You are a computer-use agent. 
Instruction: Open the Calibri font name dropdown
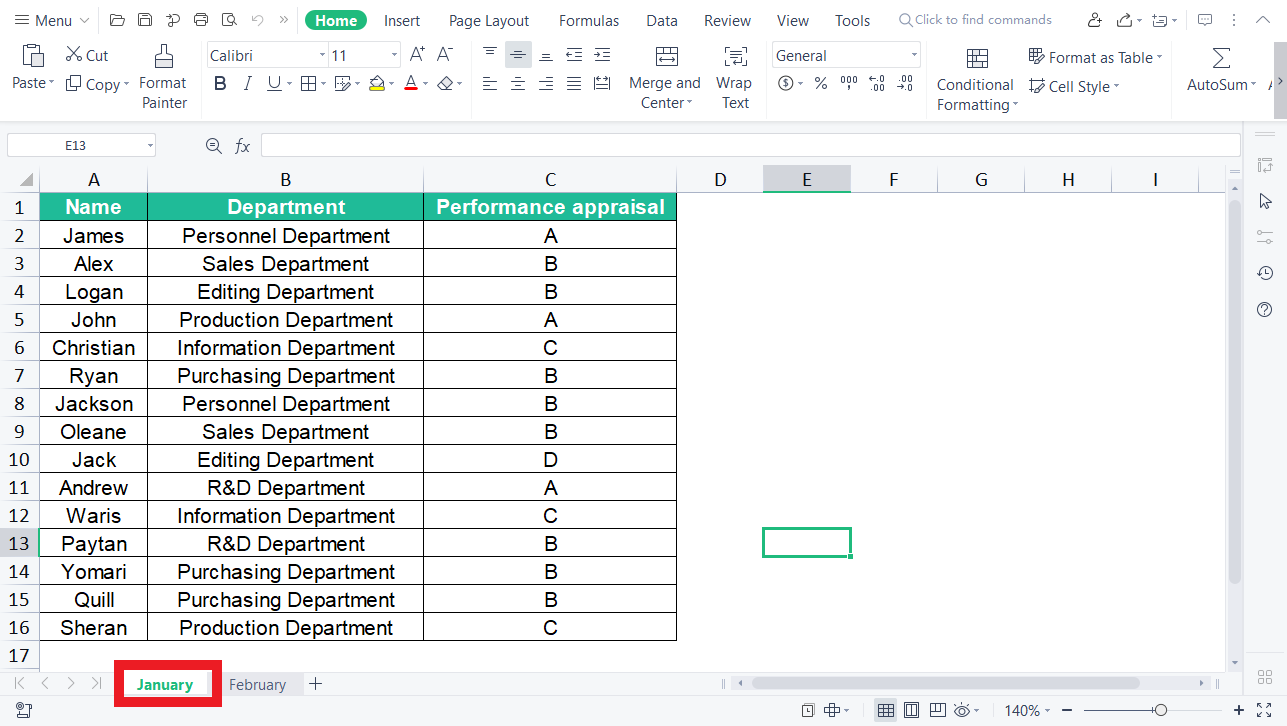pyautogui.click(x=322, y=56)
